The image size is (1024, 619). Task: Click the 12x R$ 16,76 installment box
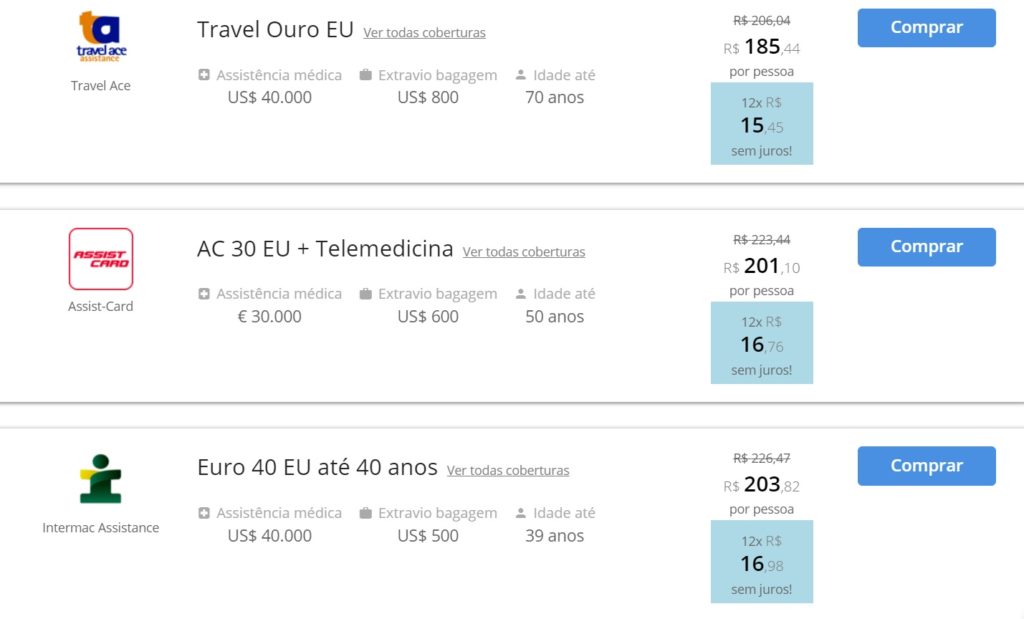pos(761,343)
